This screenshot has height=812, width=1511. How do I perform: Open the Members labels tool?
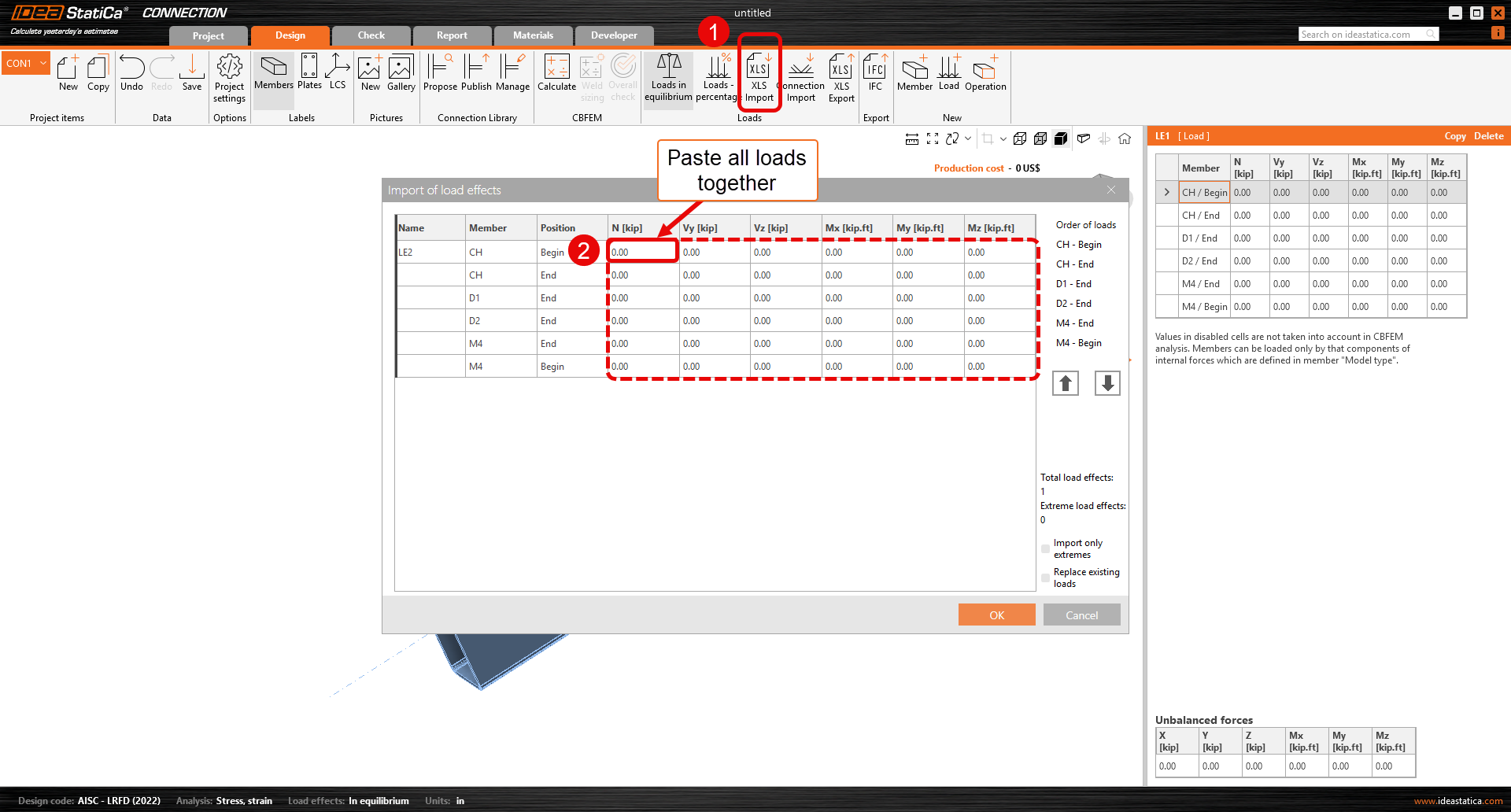[273, 75]
